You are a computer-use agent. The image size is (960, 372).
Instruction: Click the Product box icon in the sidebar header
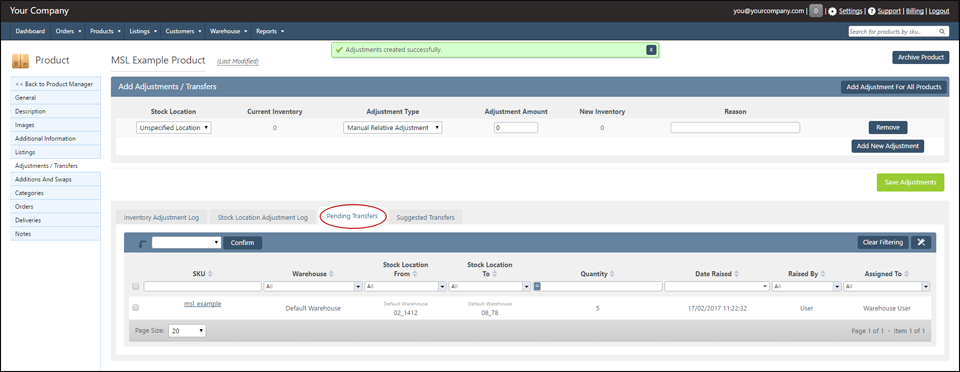20,61
